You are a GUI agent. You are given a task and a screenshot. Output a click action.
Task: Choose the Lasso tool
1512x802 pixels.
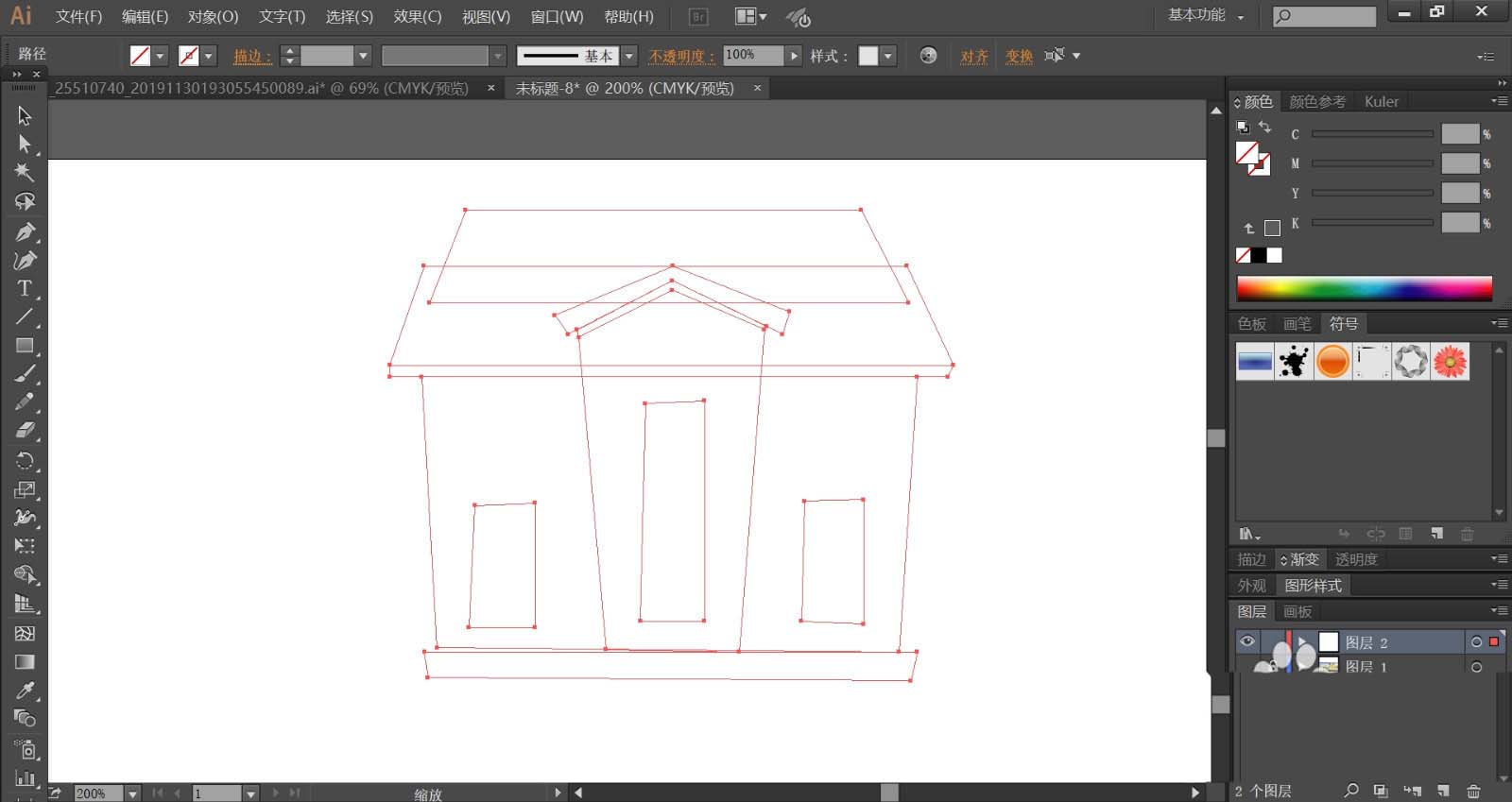tap(25, 201)
